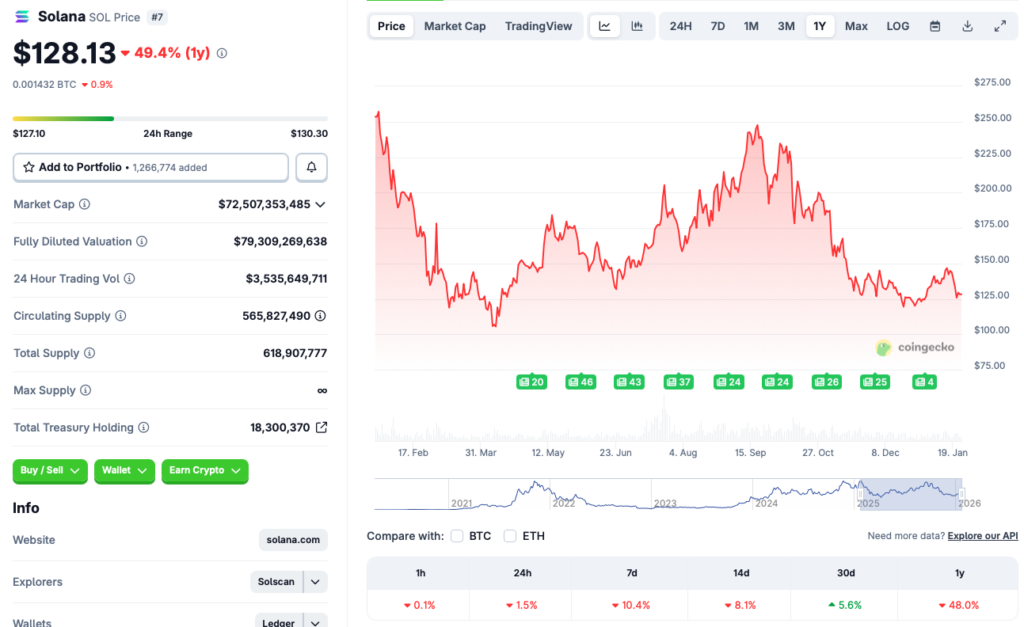Click the Explore our API link
Screen dimensions: 1024x627
(981, 535)
